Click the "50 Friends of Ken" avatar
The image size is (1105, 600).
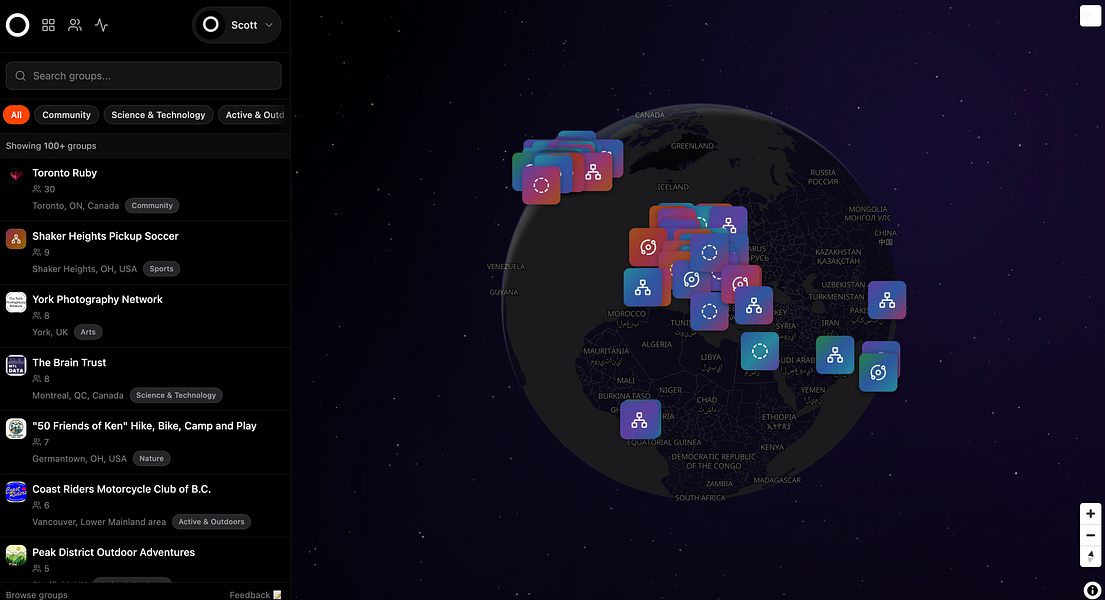[x=16, y=429]
